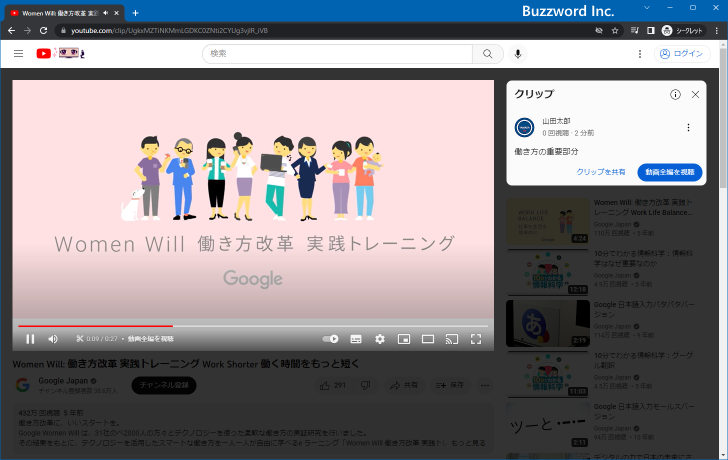728x460 pixels.
Task: Subscribe with チャンネル登録 button
Action: point(164,385)
